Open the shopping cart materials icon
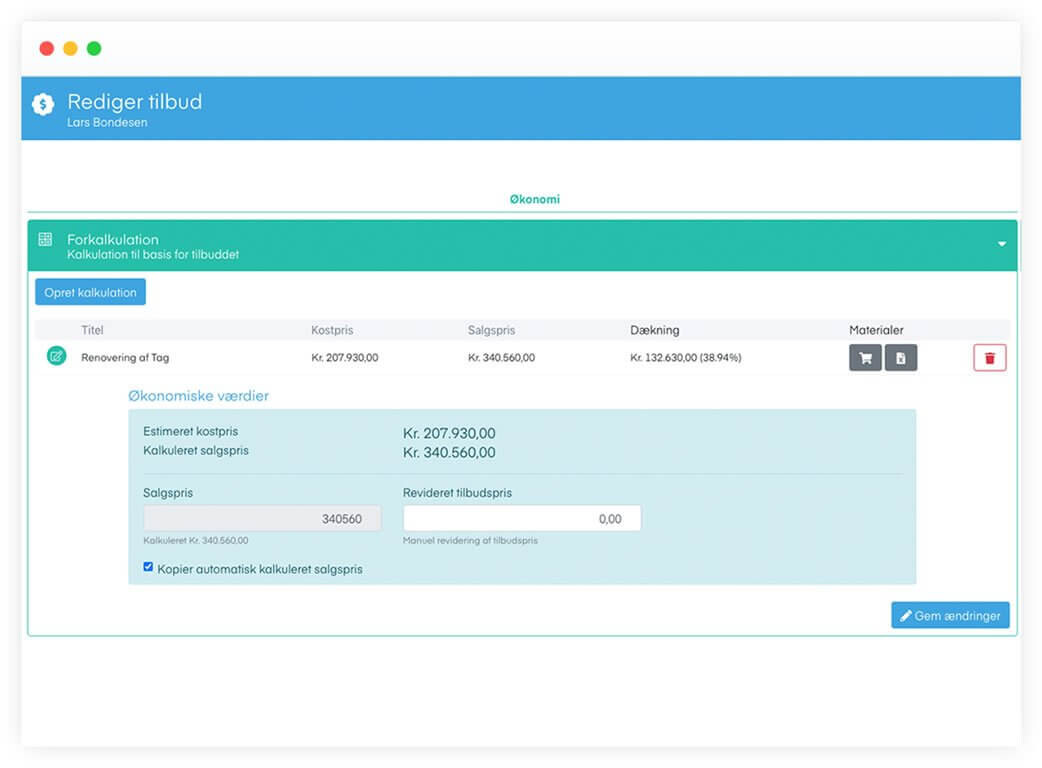This screenshot has height=768, width=1042. pyautogui.click(x=865, y=358)
